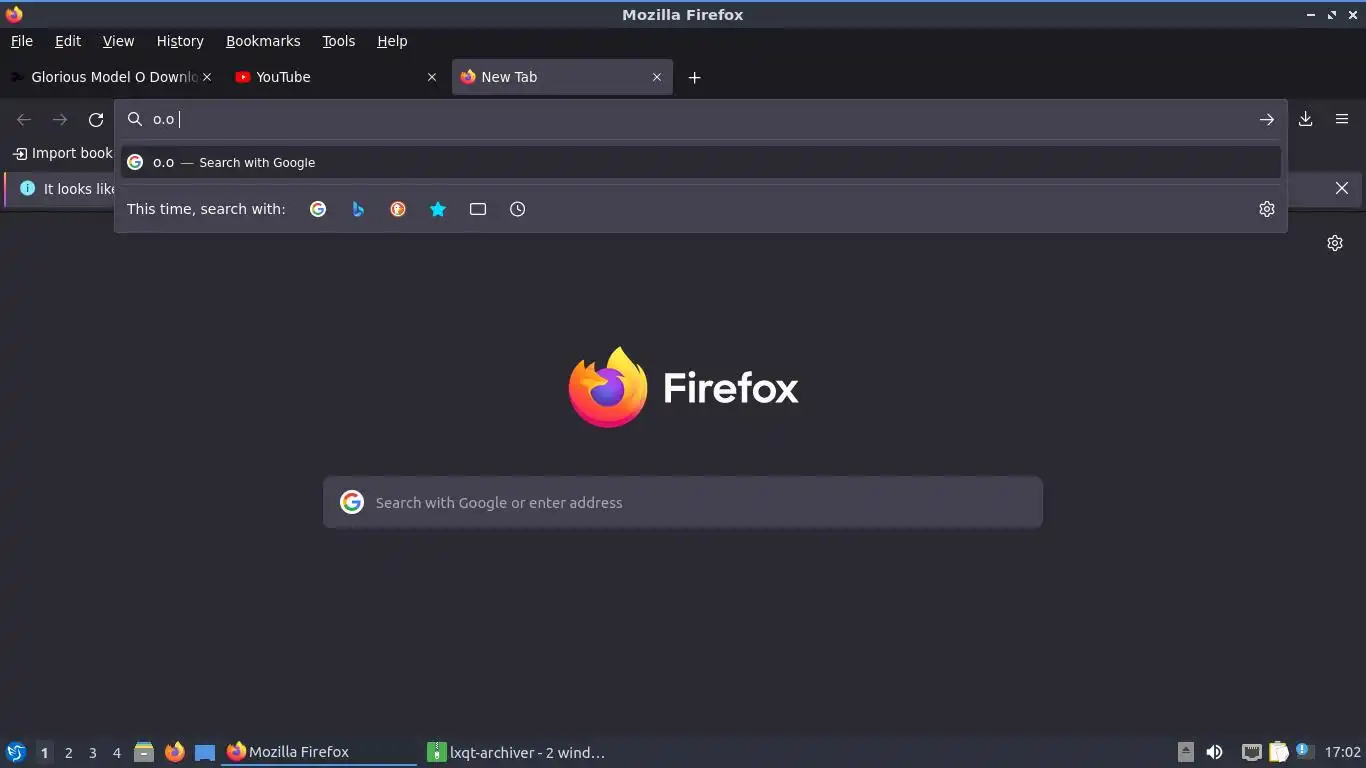Open the File menu
This screenshot has height=768, width=1366.
point(21,41)
